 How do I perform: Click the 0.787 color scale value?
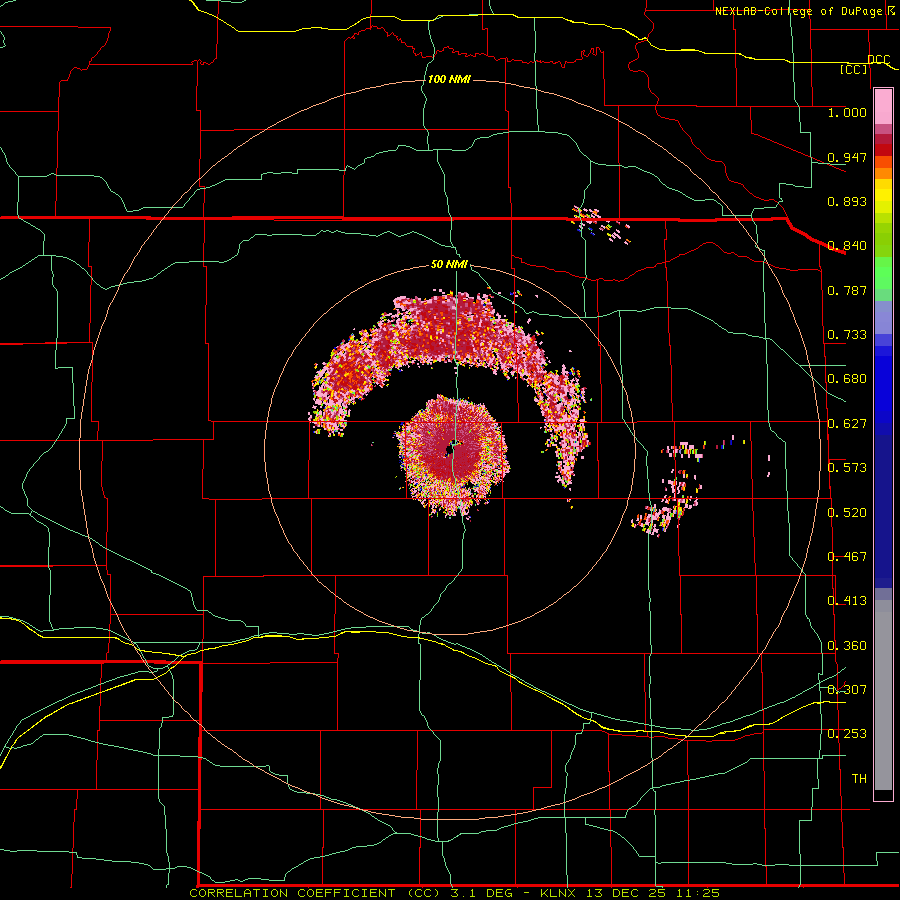click(x=847, y=290)
